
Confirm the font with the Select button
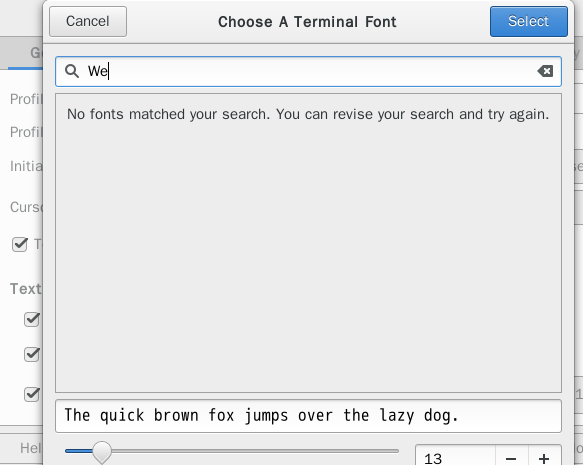pyautogui.click(x=528, y=22)
